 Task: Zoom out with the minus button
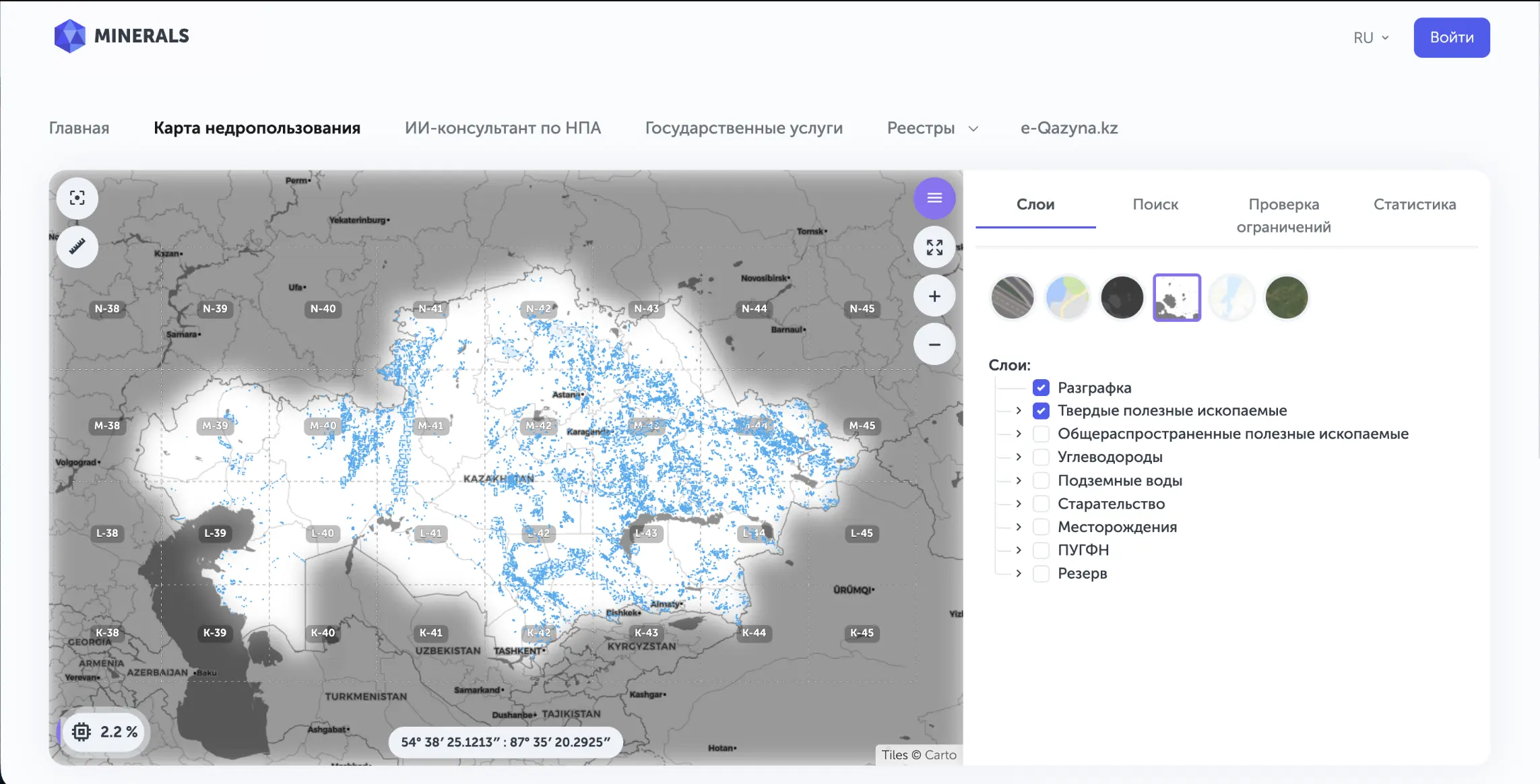[x=934, y=344]
